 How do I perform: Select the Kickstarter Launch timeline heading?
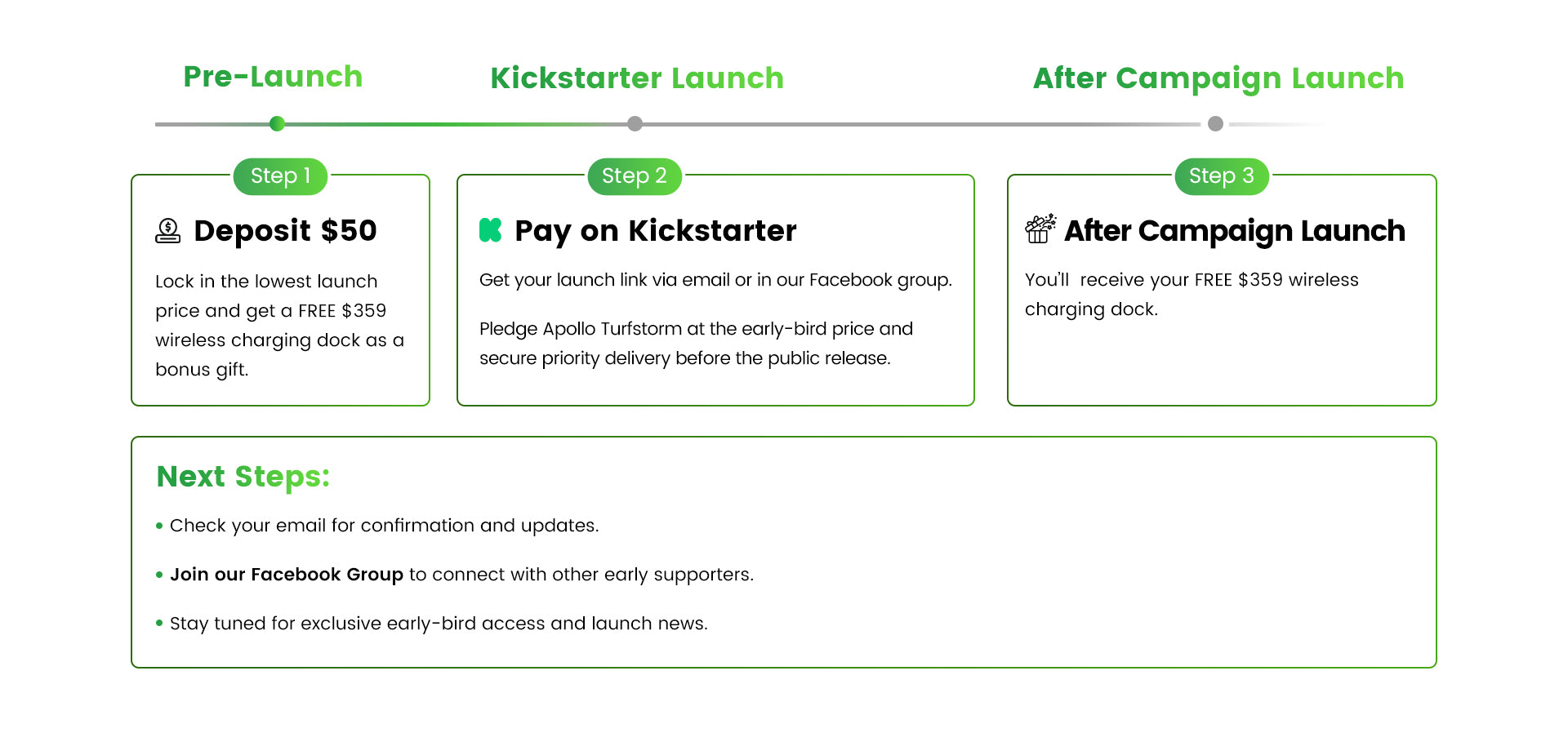[637, 78]
